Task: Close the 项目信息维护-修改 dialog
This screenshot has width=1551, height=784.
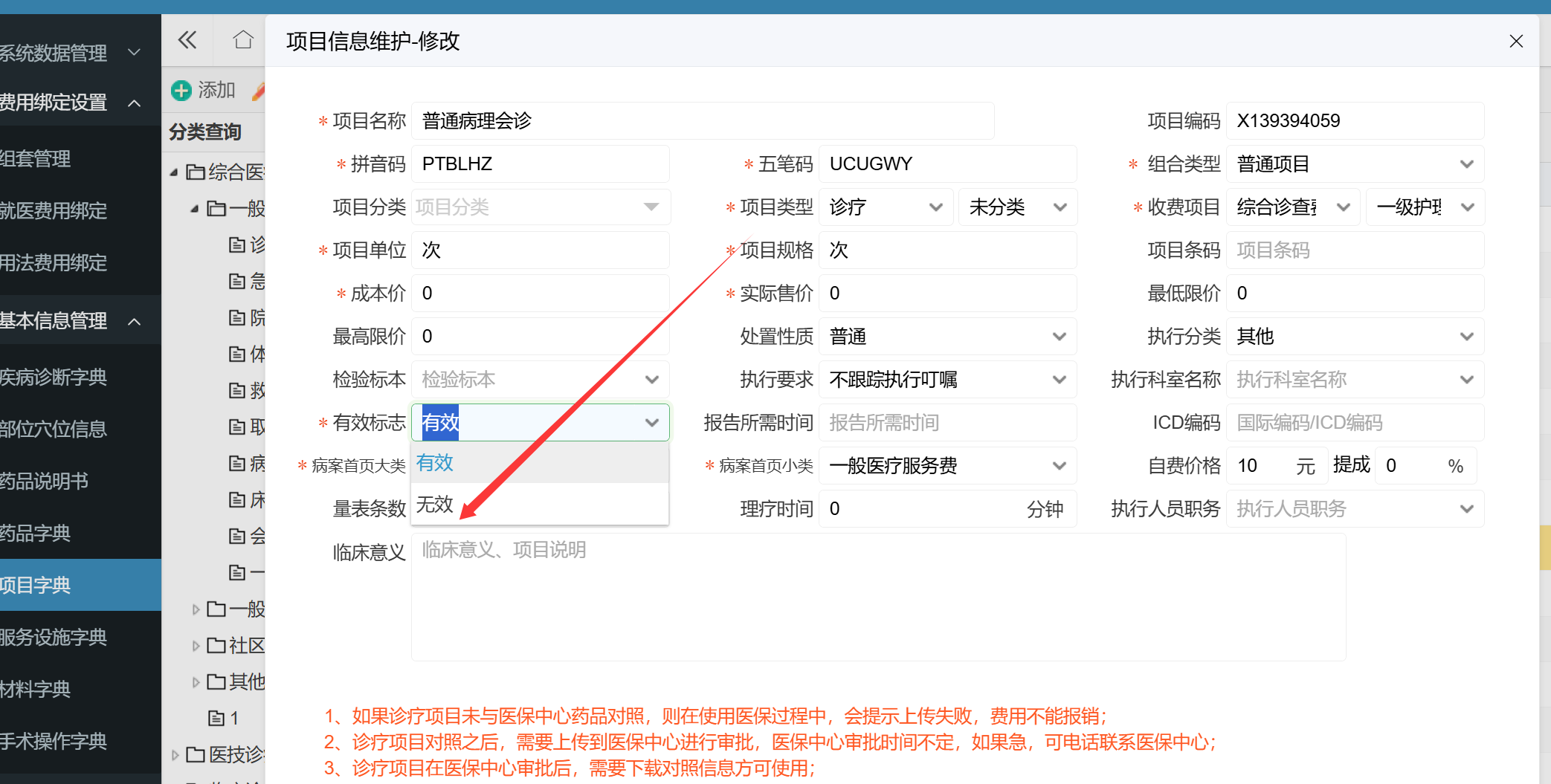Action: pos(1516,42)
